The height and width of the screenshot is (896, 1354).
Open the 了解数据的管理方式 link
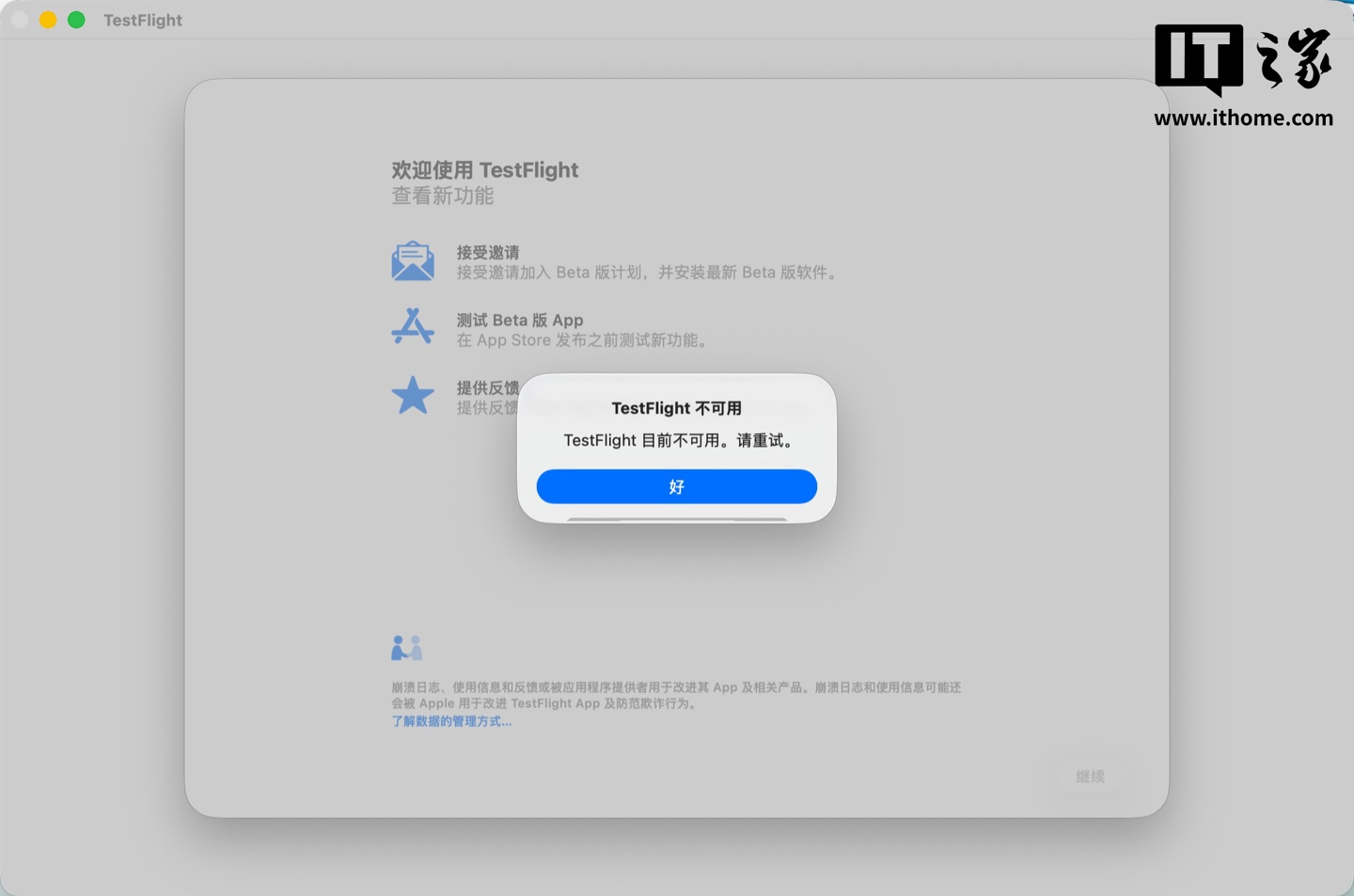(451, 721)
